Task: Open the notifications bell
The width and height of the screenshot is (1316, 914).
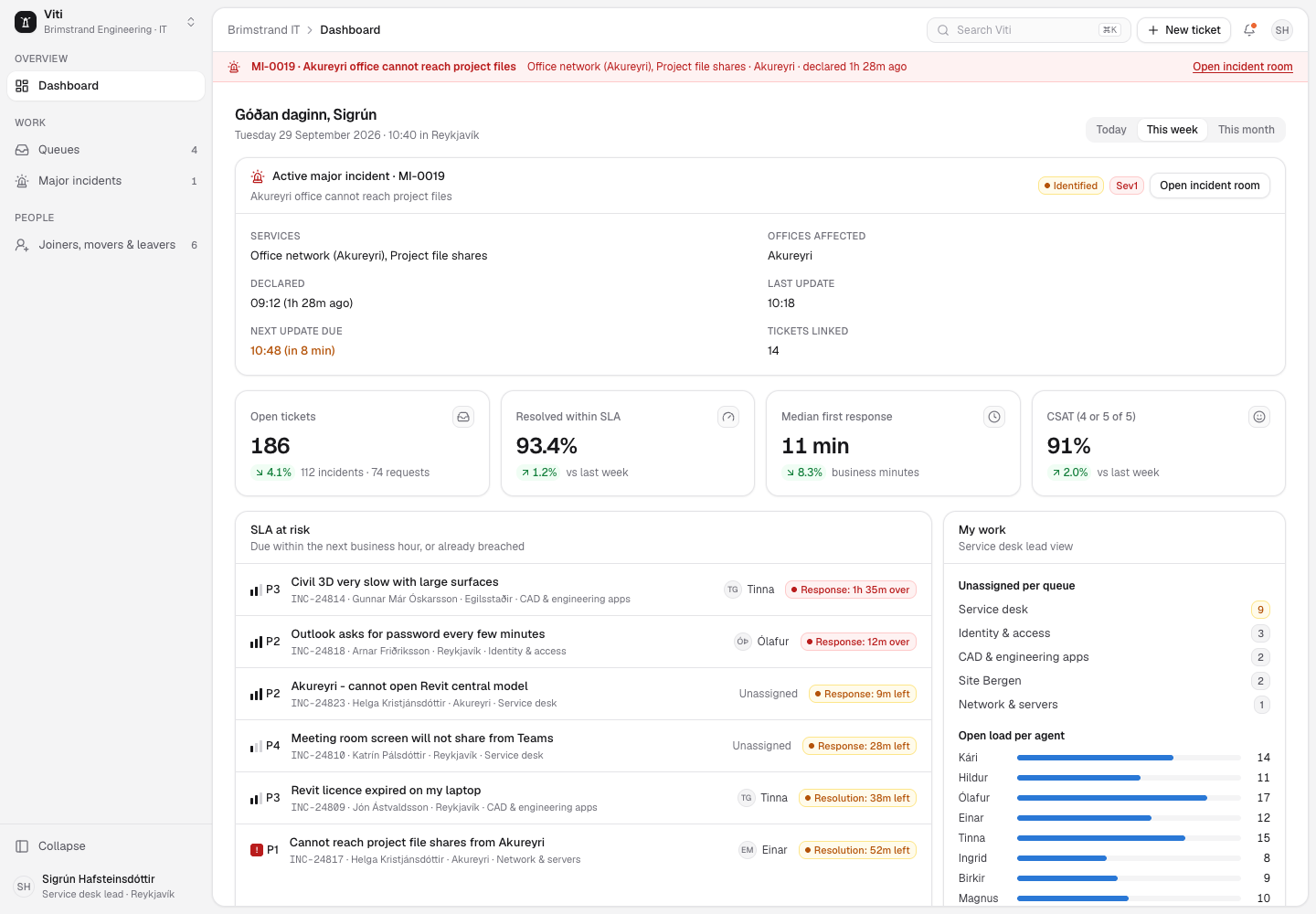Action: [x=1249, y=30]
